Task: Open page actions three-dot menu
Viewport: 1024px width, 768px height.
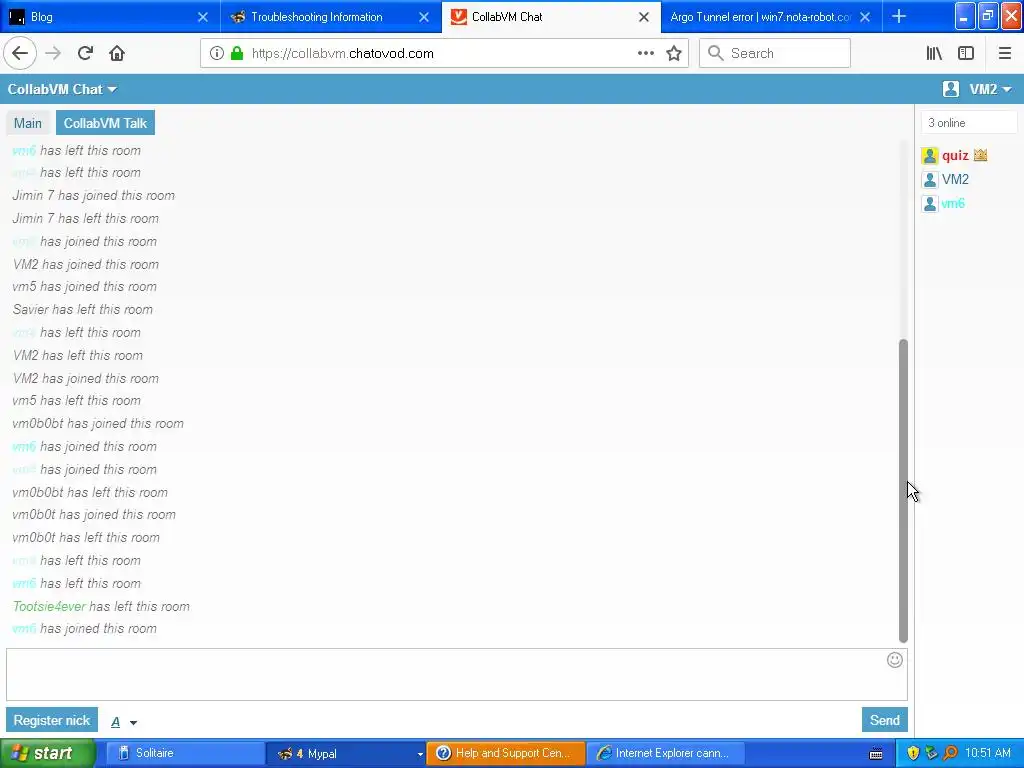Action: coord(646,54)
